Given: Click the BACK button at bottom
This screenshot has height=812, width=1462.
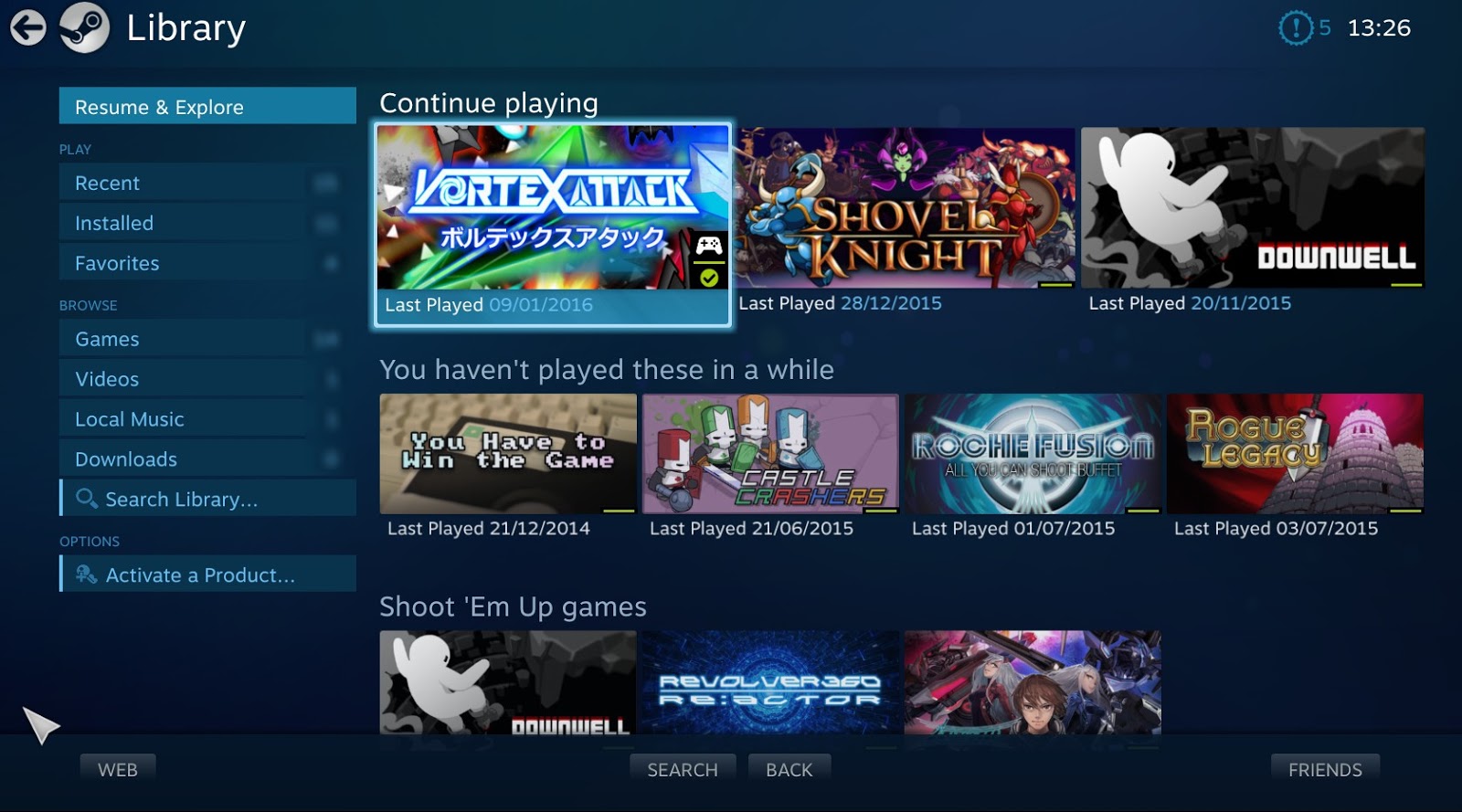Looking at the screenshot, I should (789, 770).
